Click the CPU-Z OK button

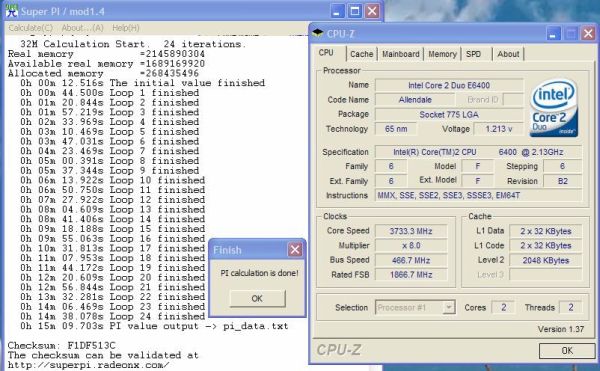pos(567,350)
